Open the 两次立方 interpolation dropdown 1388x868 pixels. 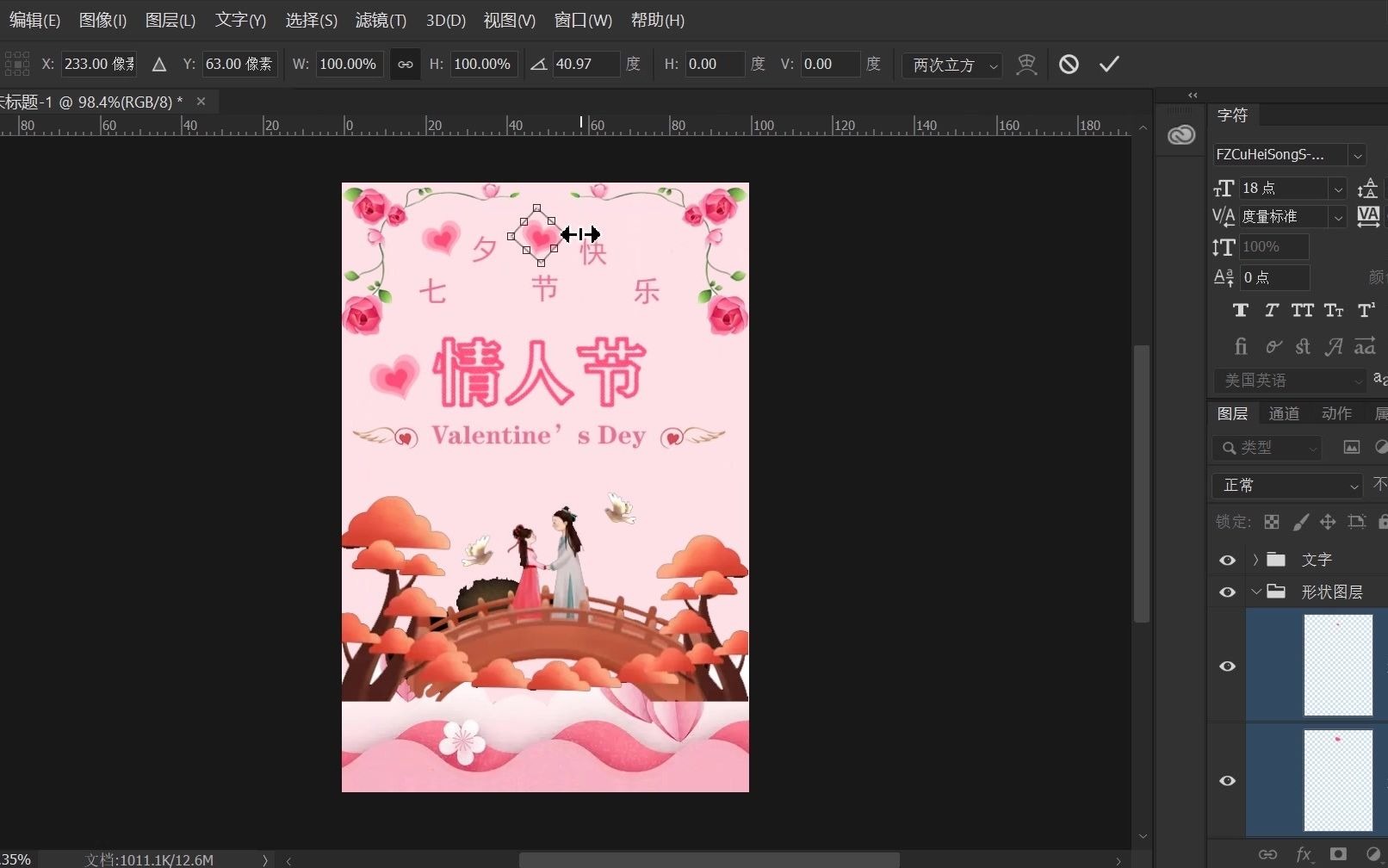(952, 65)
